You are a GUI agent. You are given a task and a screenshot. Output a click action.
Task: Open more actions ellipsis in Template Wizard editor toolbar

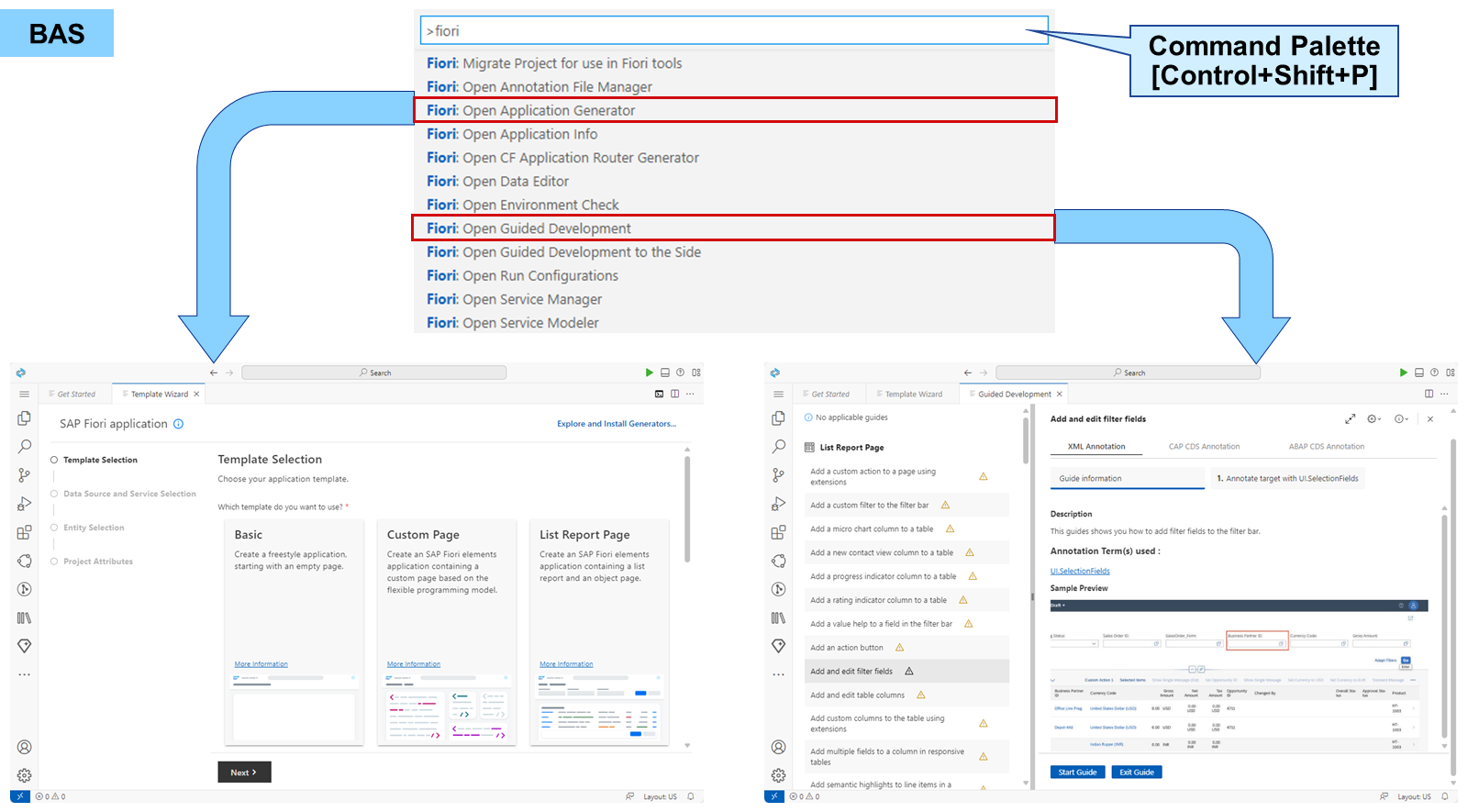tap(691, 394)
